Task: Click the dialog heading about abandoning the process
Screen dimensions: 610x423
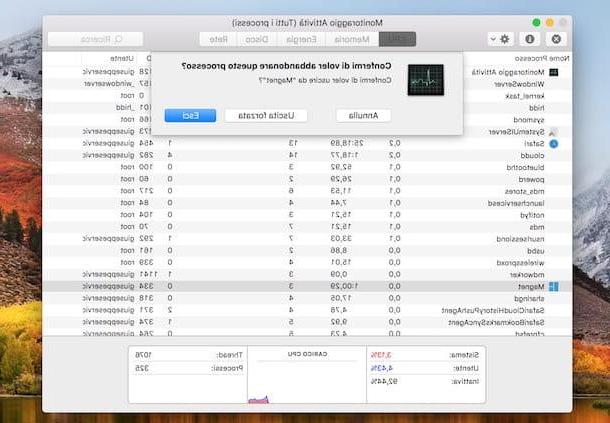Action: (286, 66)
